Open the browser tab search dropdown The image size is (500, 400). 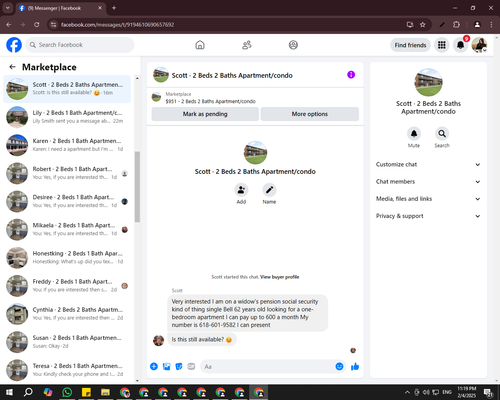click(x=7, y=8)
